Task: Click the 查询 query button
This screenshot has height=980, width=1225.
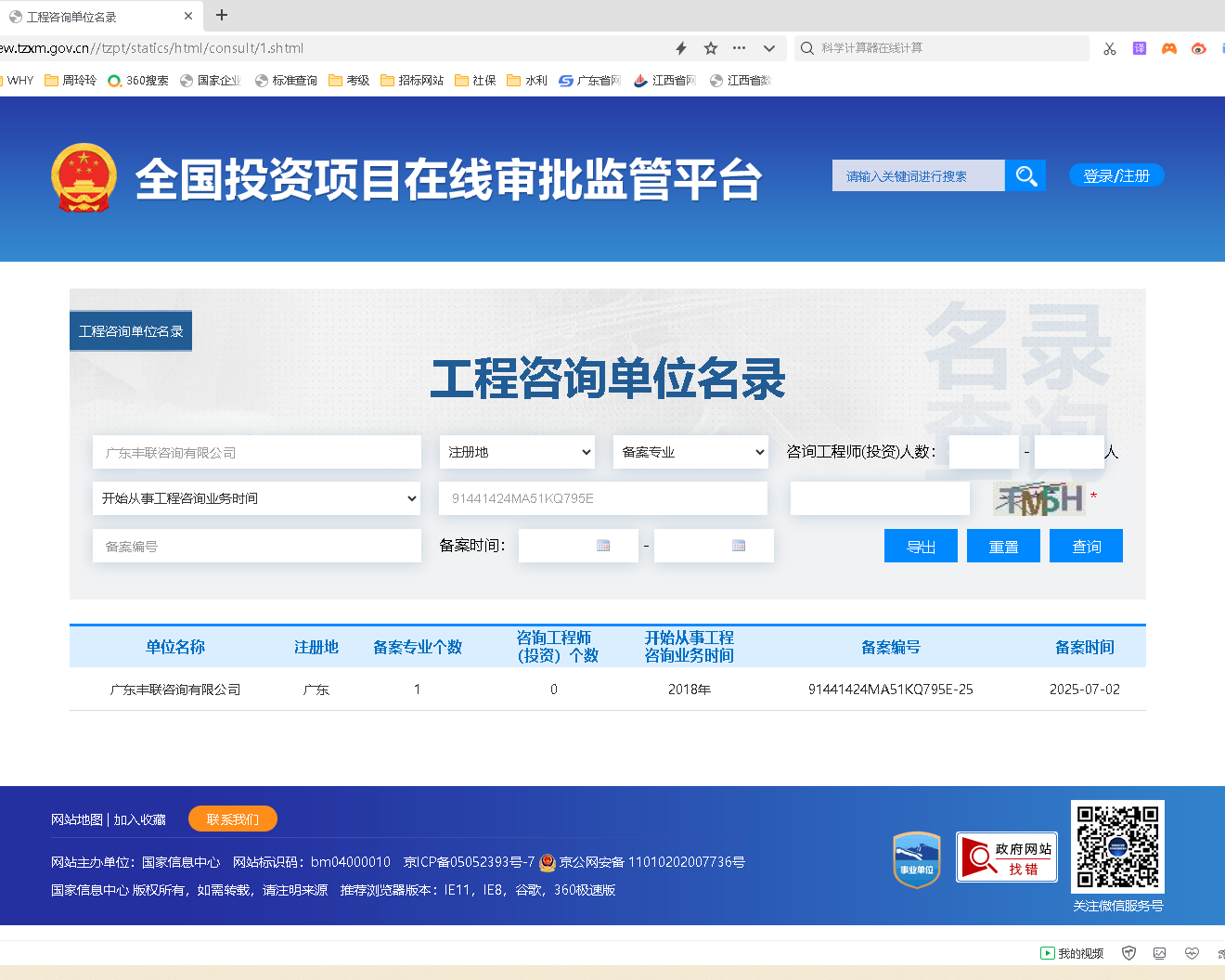Action: (1086, 546)
